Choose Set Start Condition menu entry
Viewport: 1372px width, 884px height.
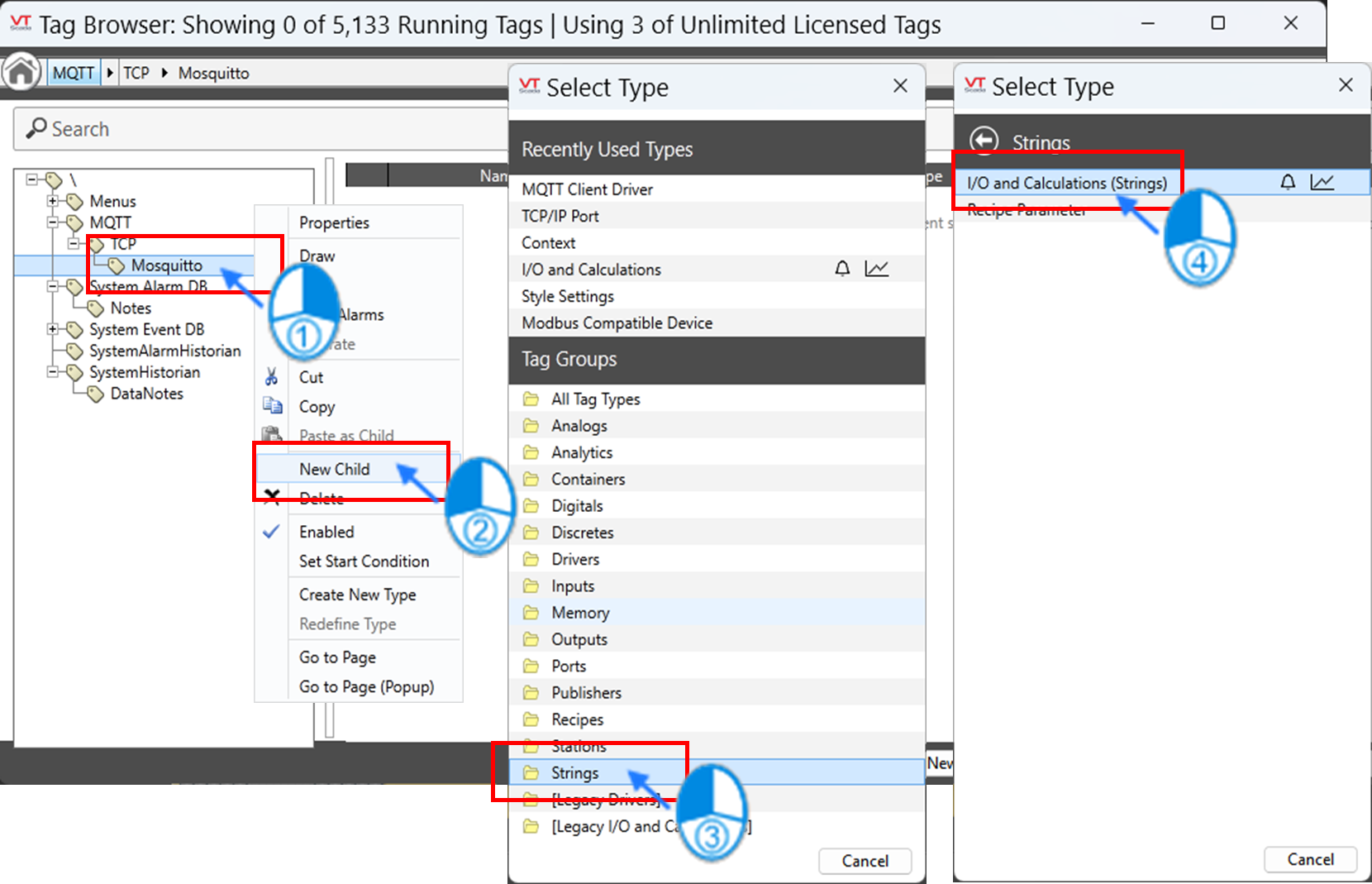pyautogui.click(x=364, y=561)
